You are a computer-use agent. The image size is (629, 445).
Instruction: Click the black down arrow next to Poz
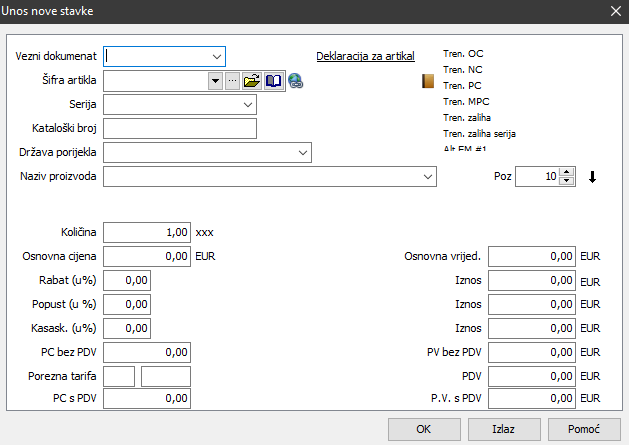coord(592,177)
